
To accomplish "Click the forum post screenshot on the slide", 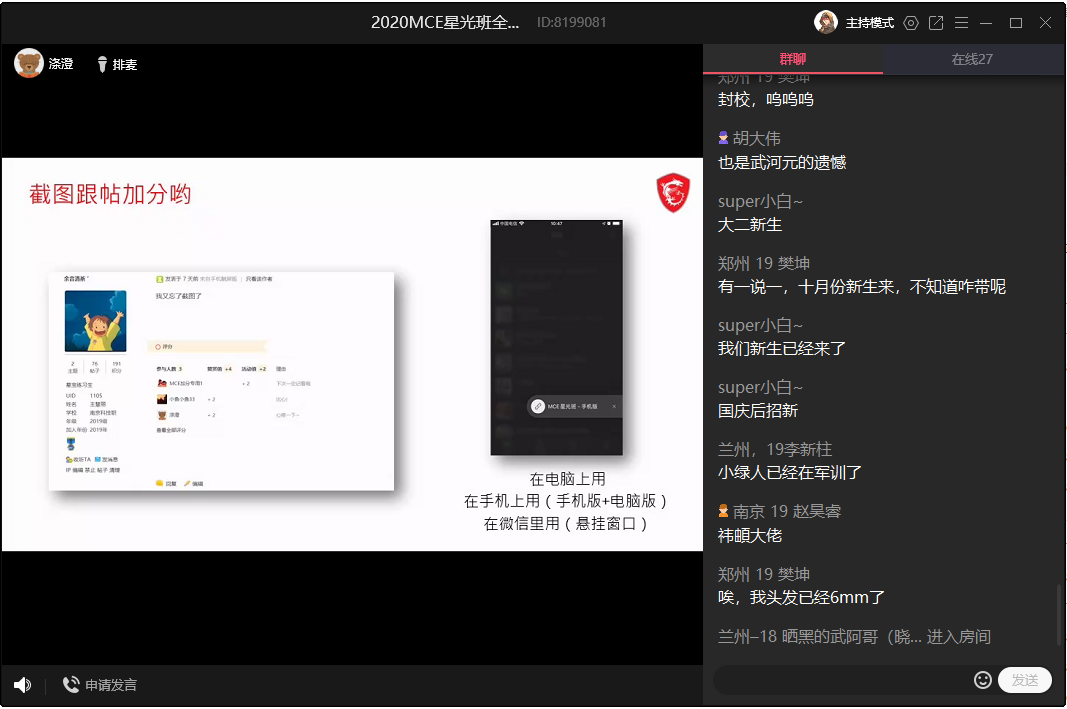I will click(x=221, y=380).
